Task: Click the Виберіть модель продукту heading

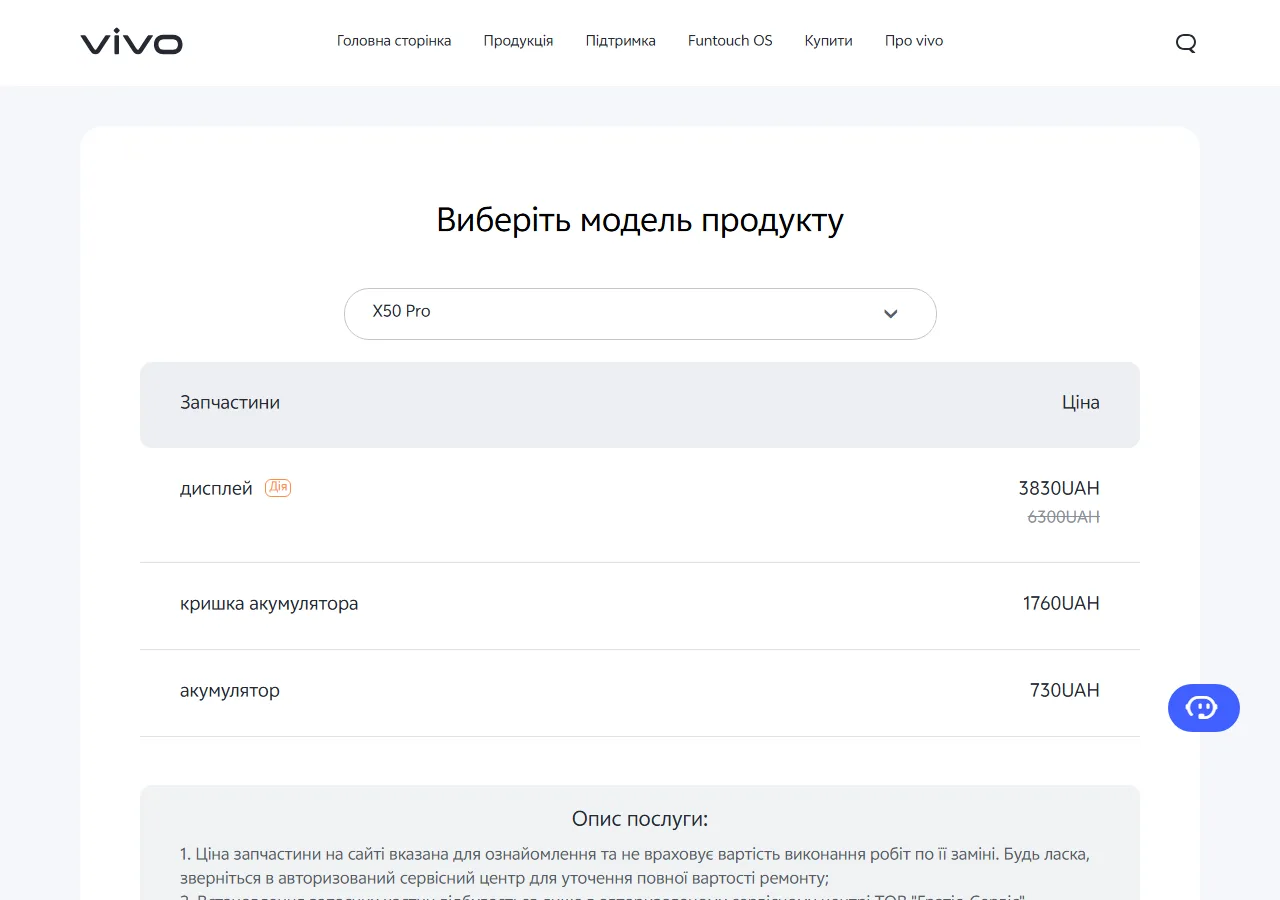Action: 640,220
